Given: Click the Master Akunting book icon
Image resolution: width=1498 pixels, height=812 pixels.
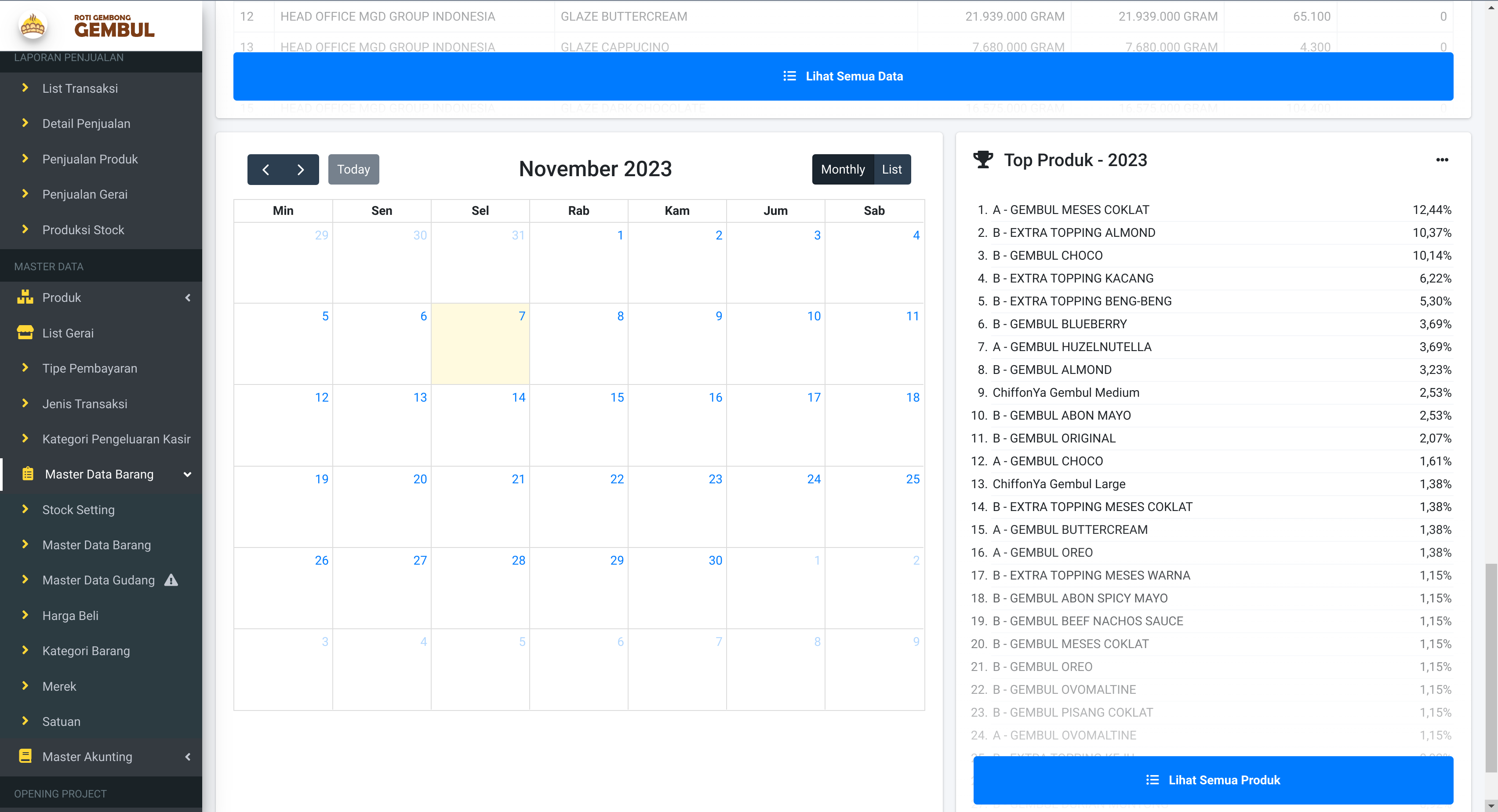Looking at the screenshot, I should point(25,756).
